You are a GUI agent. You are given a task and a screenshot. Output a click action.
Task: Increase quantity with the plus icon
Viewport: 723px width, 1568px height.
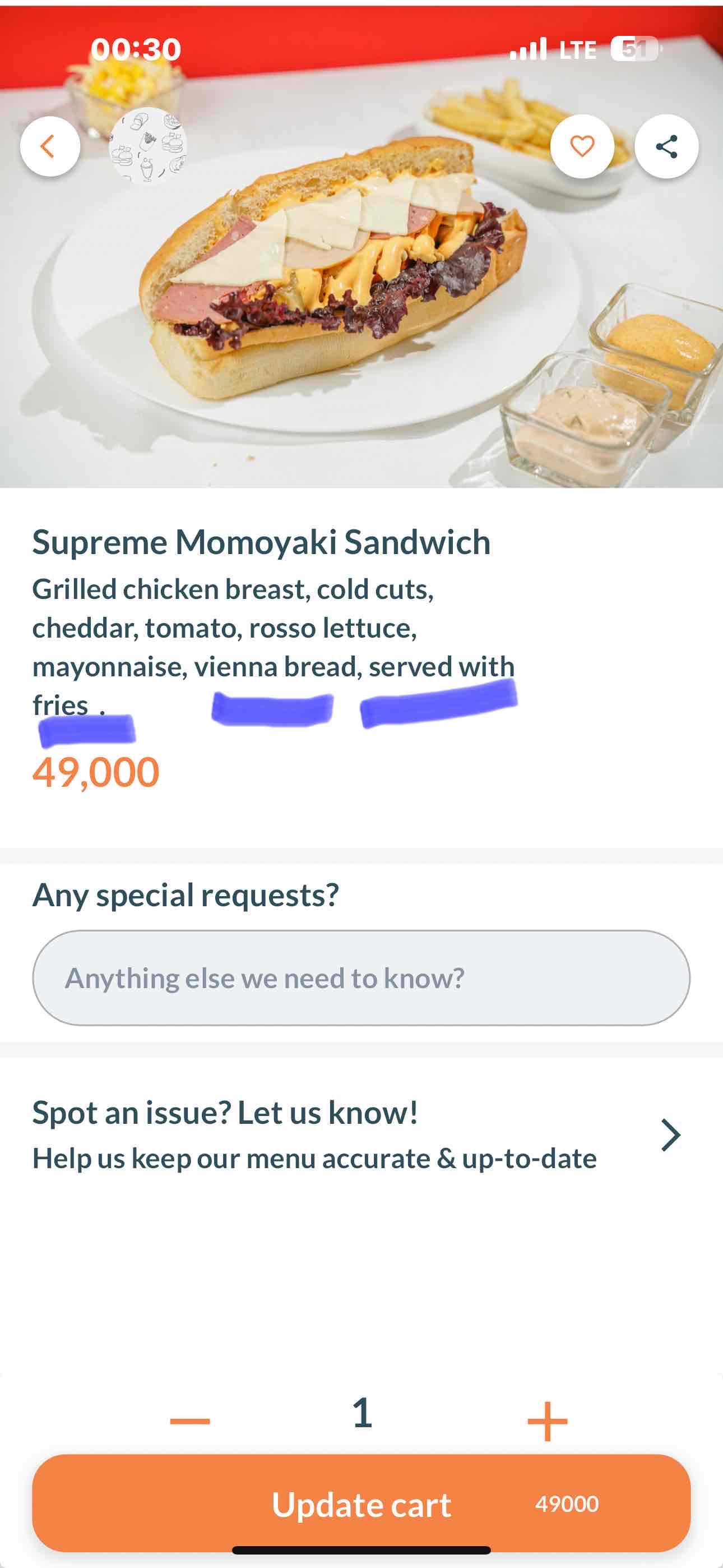tap(547, 1421)
